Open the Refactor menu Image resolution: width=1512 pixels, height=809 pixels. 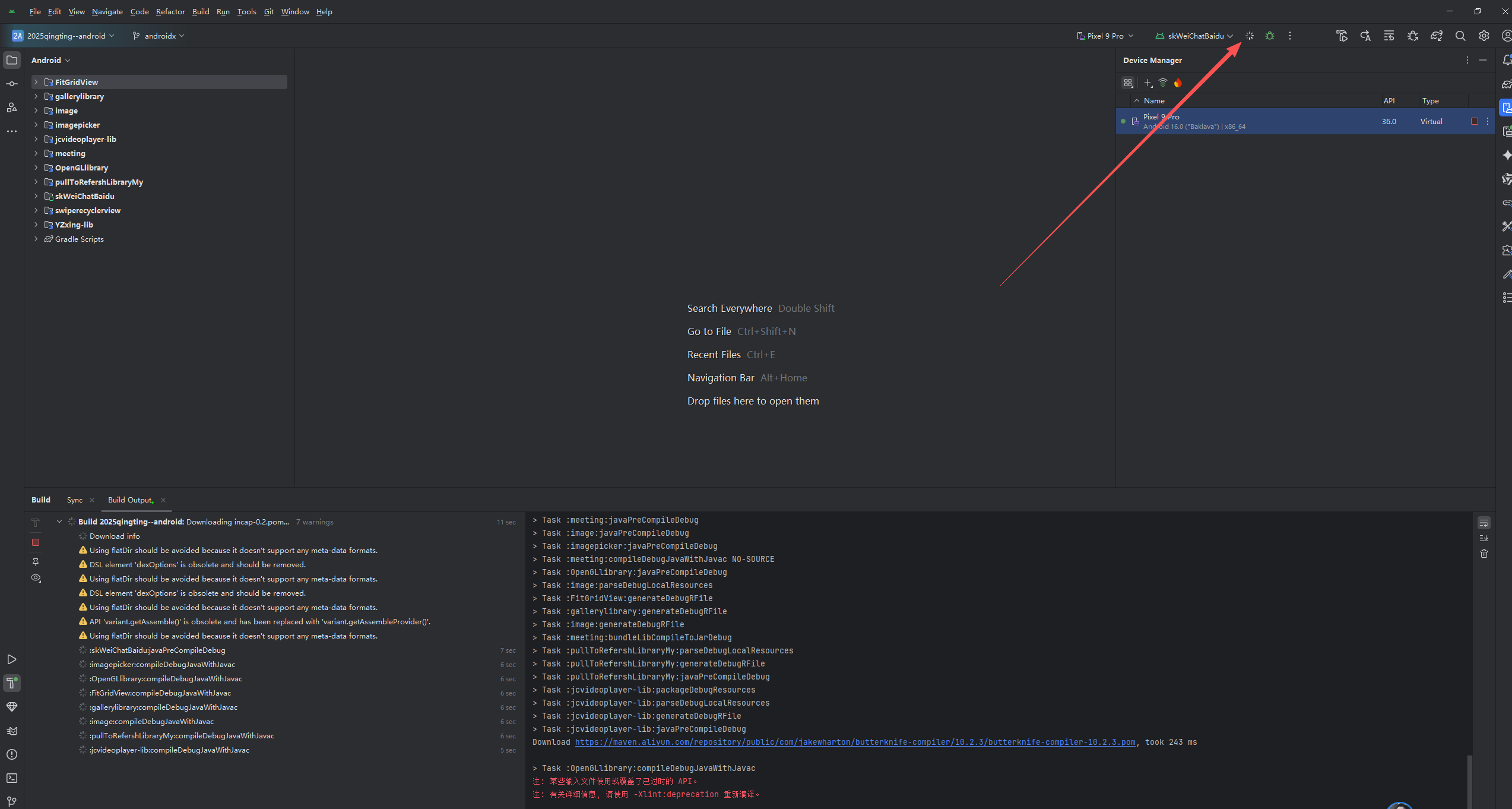(170, 11)
